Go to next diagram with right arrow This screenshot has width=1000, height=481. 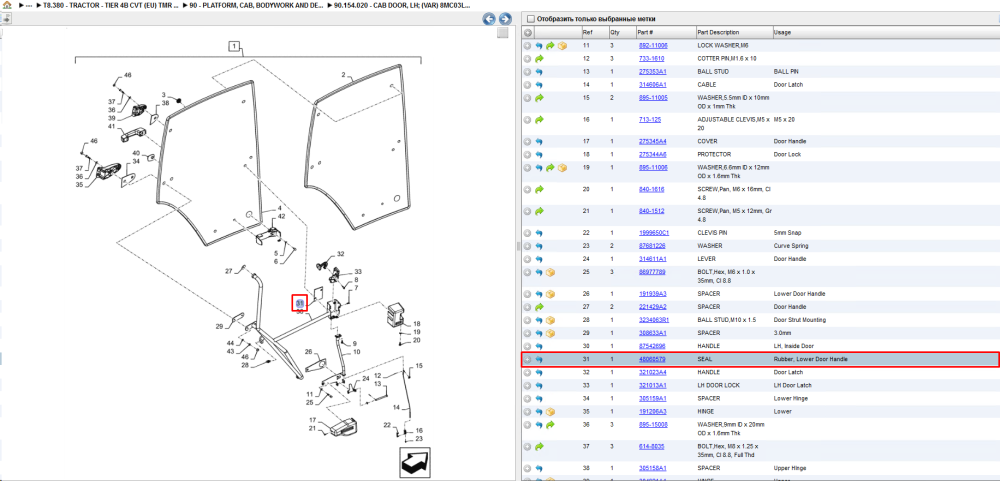coord(505,18)
